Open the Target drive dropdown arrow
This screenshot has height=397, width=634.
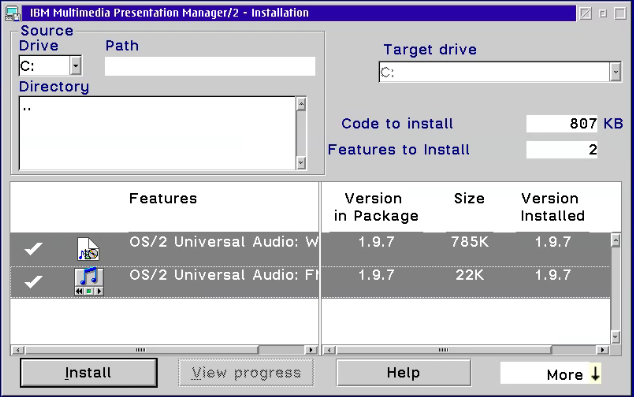615,72
